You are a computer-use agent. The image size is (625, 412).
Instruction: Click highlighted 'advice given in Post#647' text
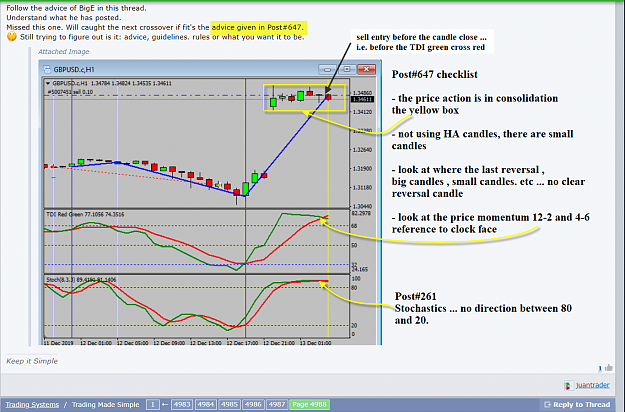click(257, 27)
